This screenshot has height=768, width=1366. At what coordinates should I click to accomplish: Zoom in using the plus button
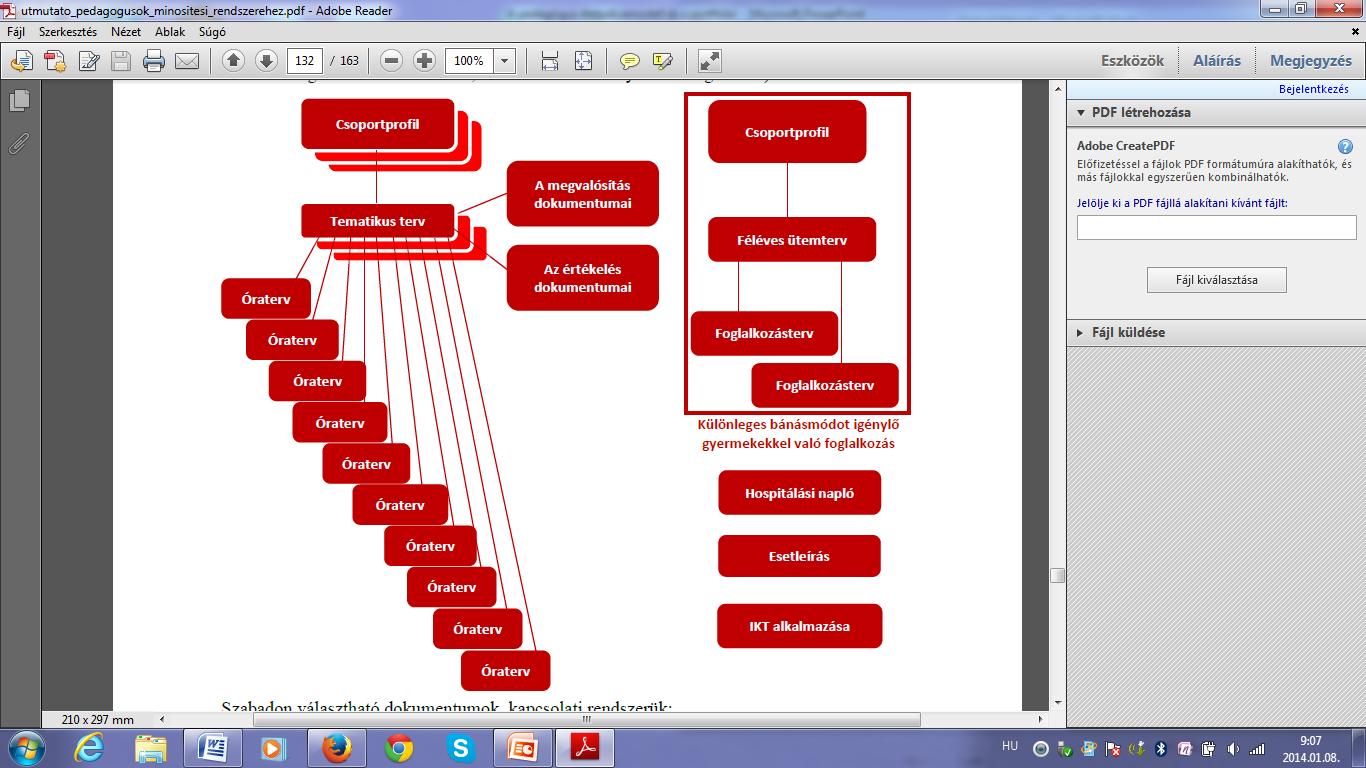click(424, 61)
